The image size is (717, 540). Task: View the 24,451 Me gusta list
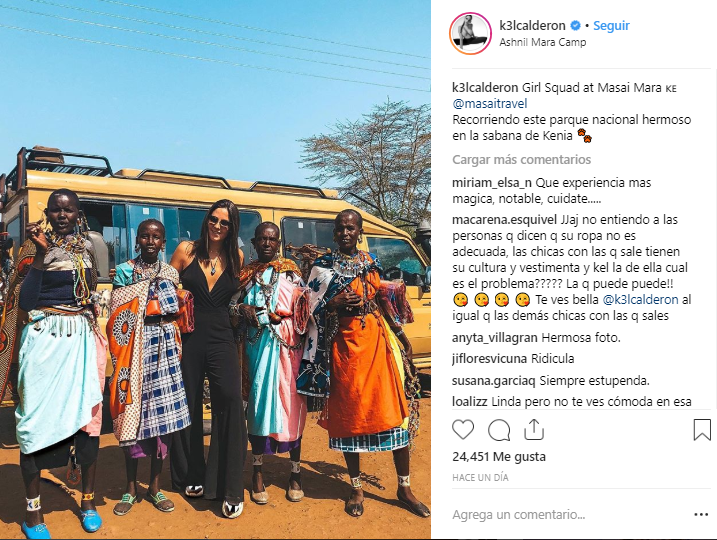[499, 457]
